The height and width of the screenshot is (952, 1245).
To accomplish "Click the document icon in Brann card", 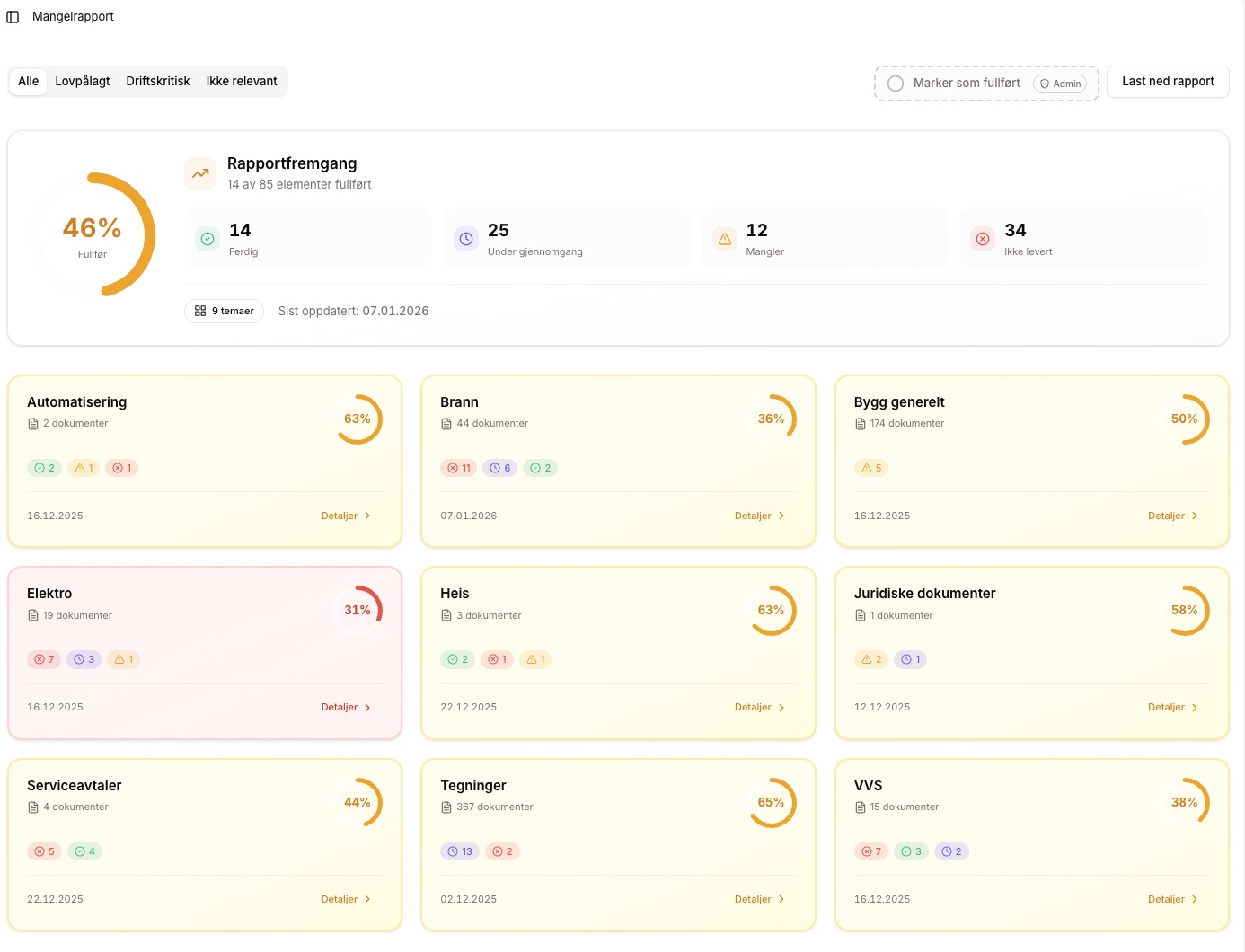I will 446,424.
